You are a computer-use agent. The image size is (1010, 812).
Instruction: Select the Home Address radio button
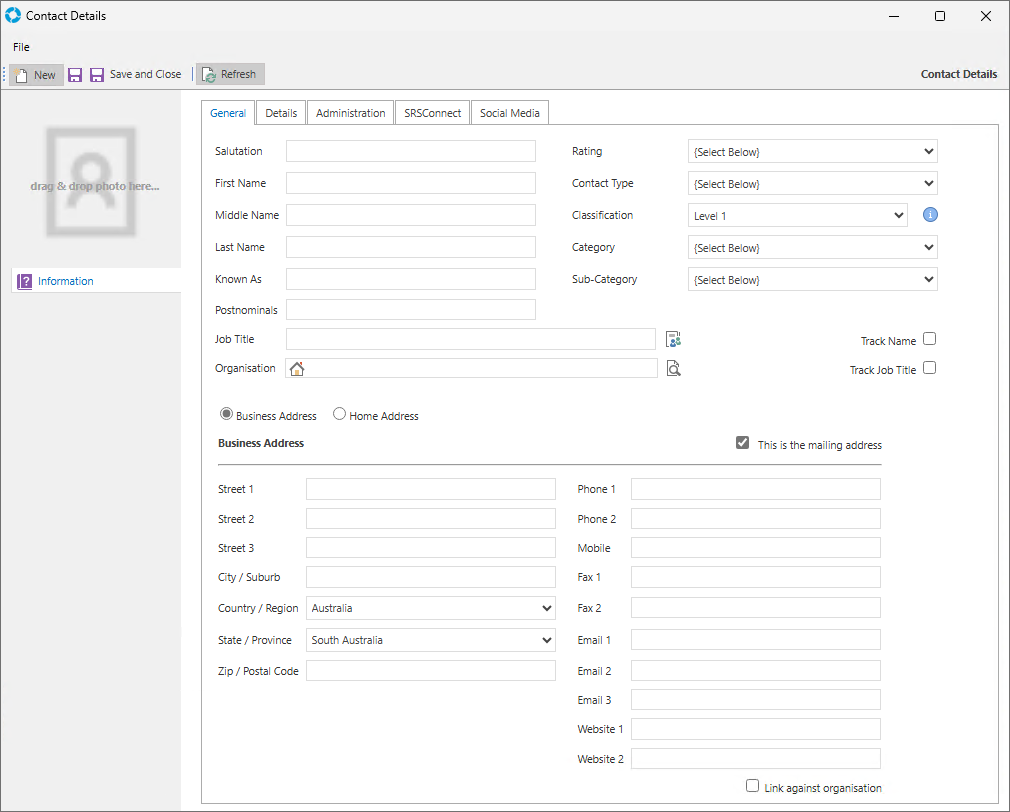(x=340, y=414)
